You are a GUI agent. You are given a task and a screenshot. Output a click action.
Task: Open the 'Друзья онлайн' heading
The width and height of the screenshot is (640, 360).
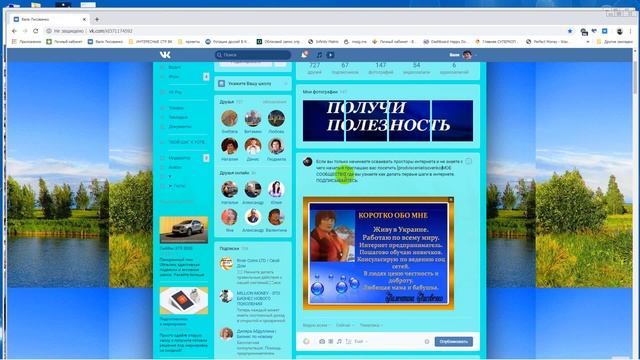point(234,173)
